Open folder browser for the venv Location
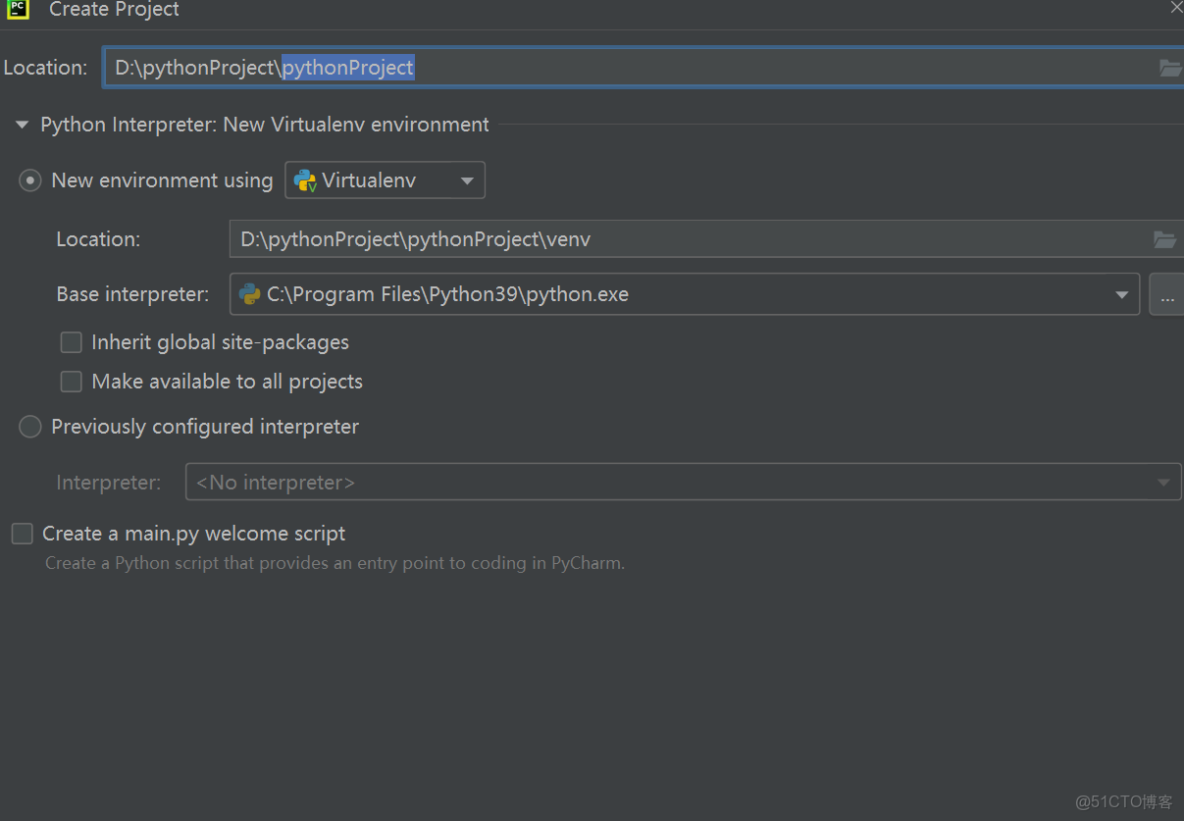This screenshot has width=1184, height=821. coord(1164,239)
